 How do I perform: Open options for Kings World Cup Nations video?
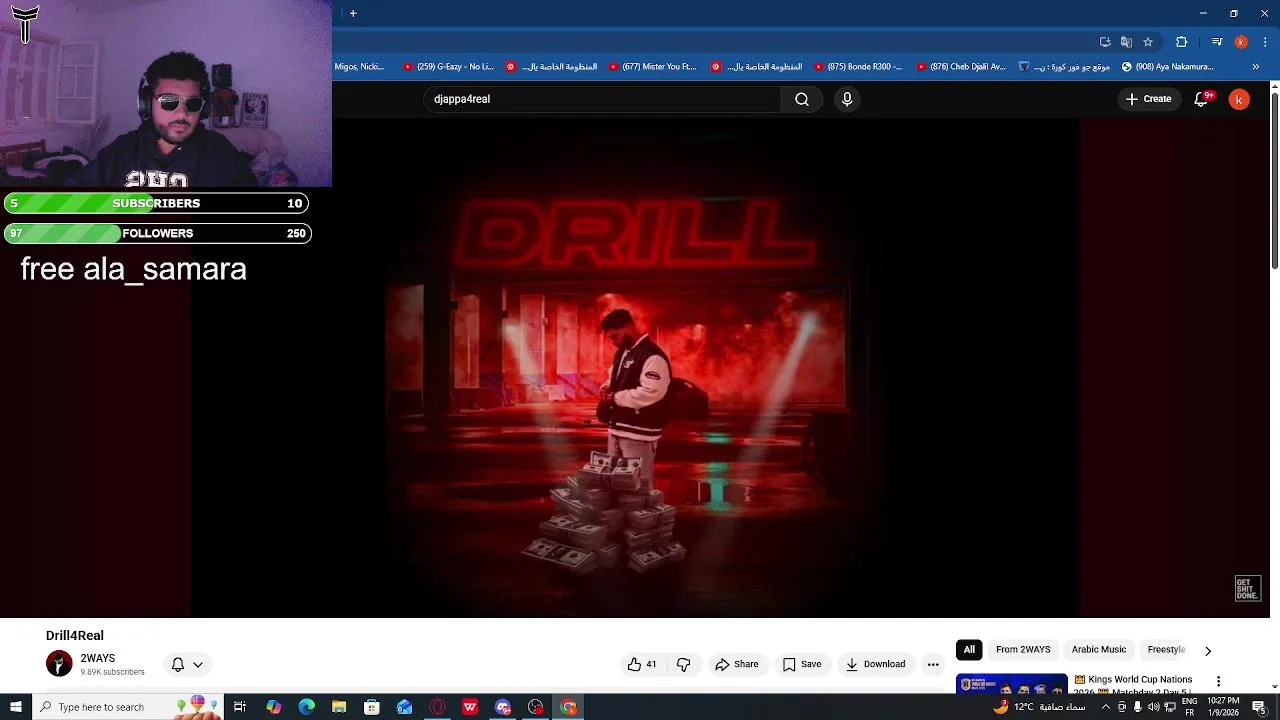1218,681
